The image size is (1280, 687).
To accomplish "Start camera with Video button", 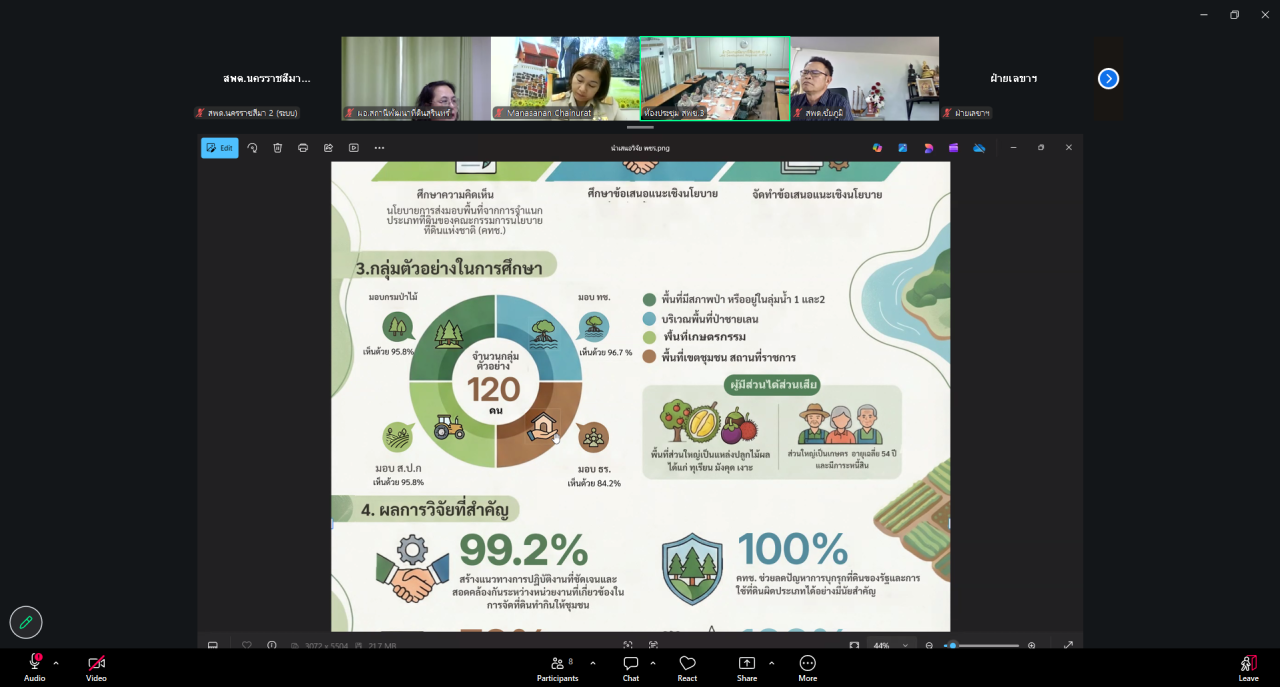I will point(96,667).
